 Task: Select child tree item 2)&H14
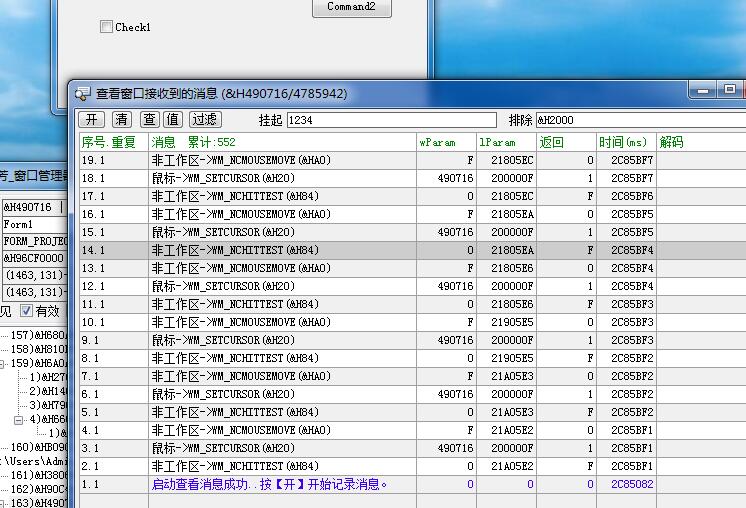pyautogui.click(x=49, y=391)
